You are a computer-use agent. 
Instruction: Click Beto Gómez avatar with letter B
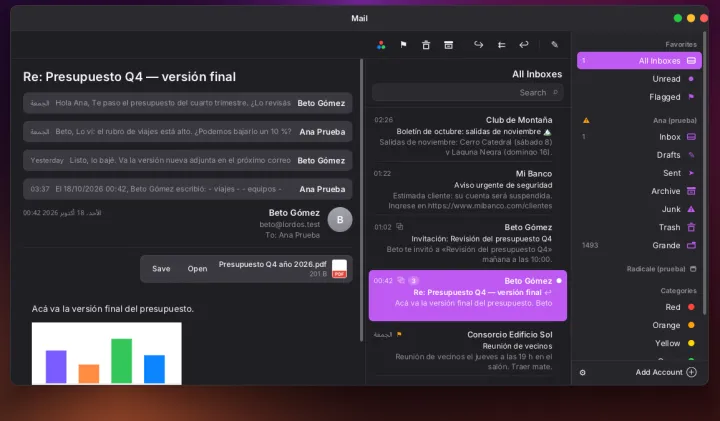[x=340, y=219]
